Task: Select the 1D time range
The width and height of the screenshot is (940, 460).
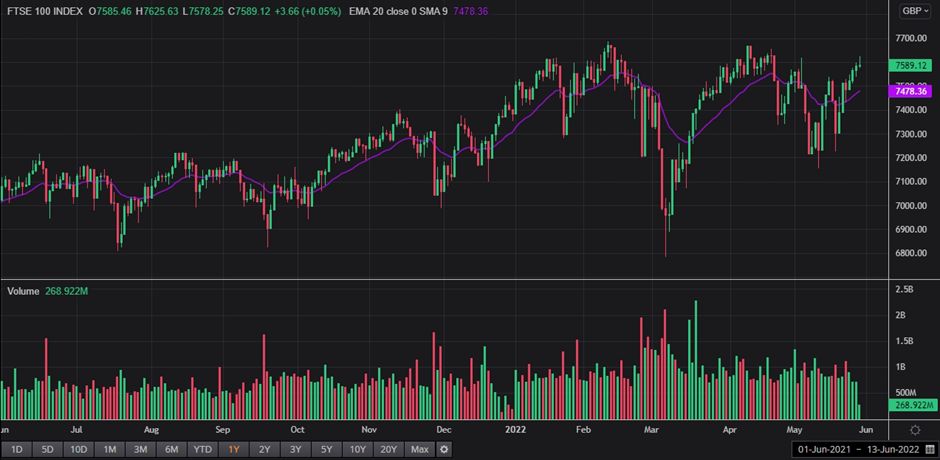Action: click(17, 449)
